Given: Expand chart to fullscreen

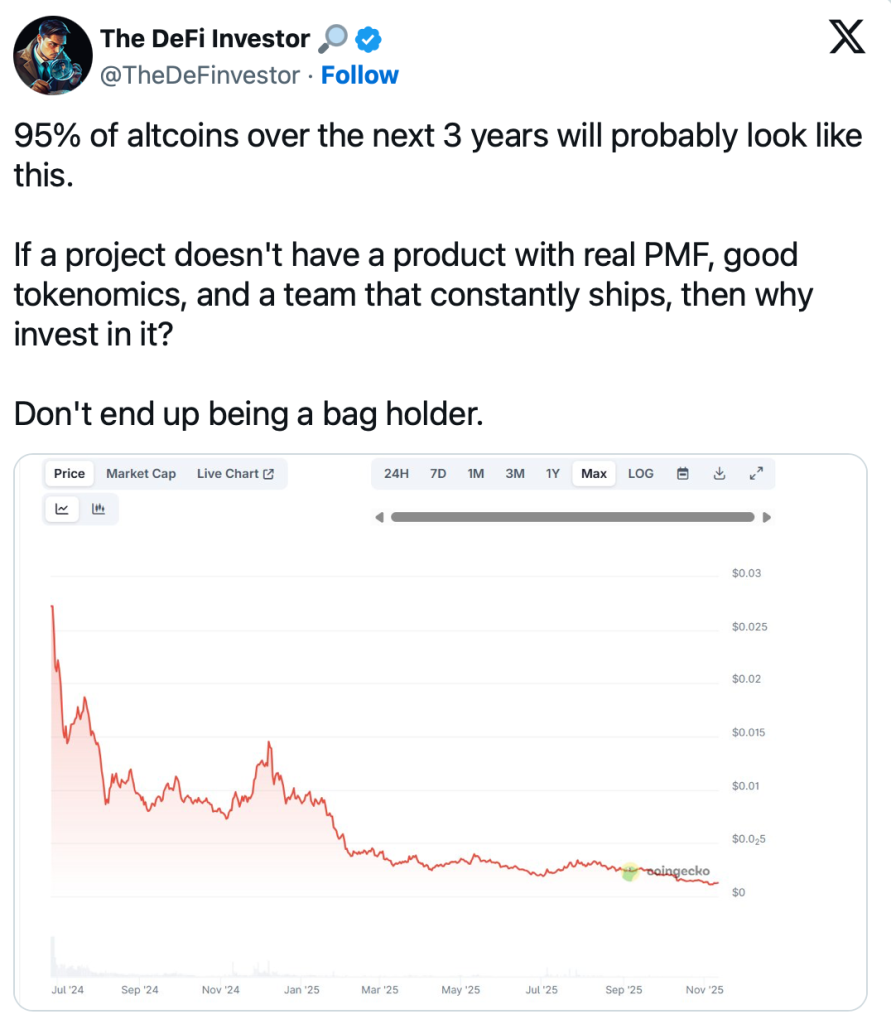Looking at the screenshot, I should 756,474.
